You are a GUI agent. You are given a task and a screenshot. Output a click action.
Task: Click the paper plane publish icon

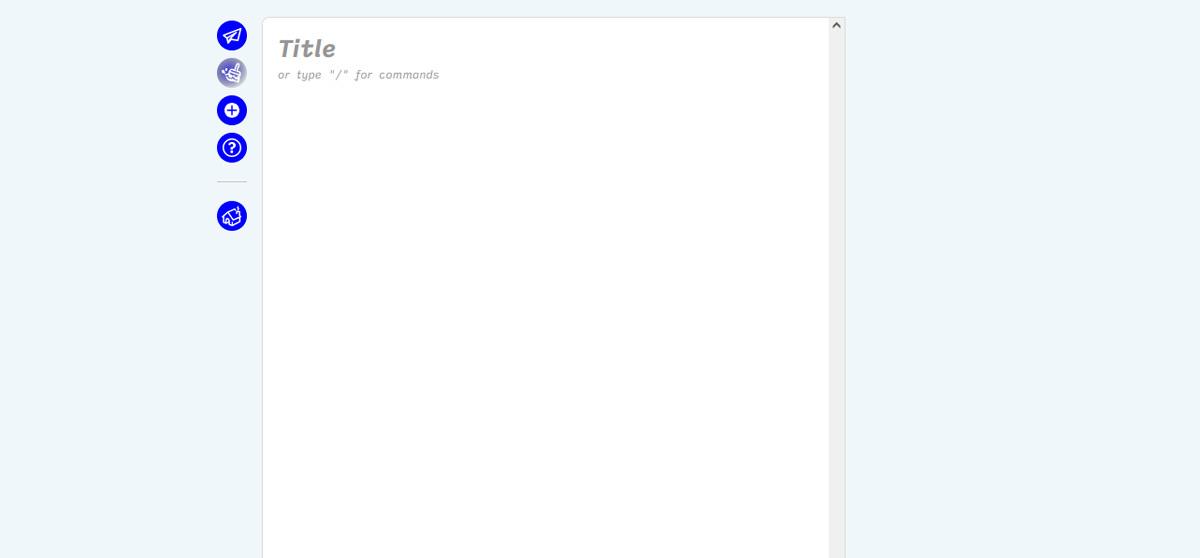[x=232, y=36]
